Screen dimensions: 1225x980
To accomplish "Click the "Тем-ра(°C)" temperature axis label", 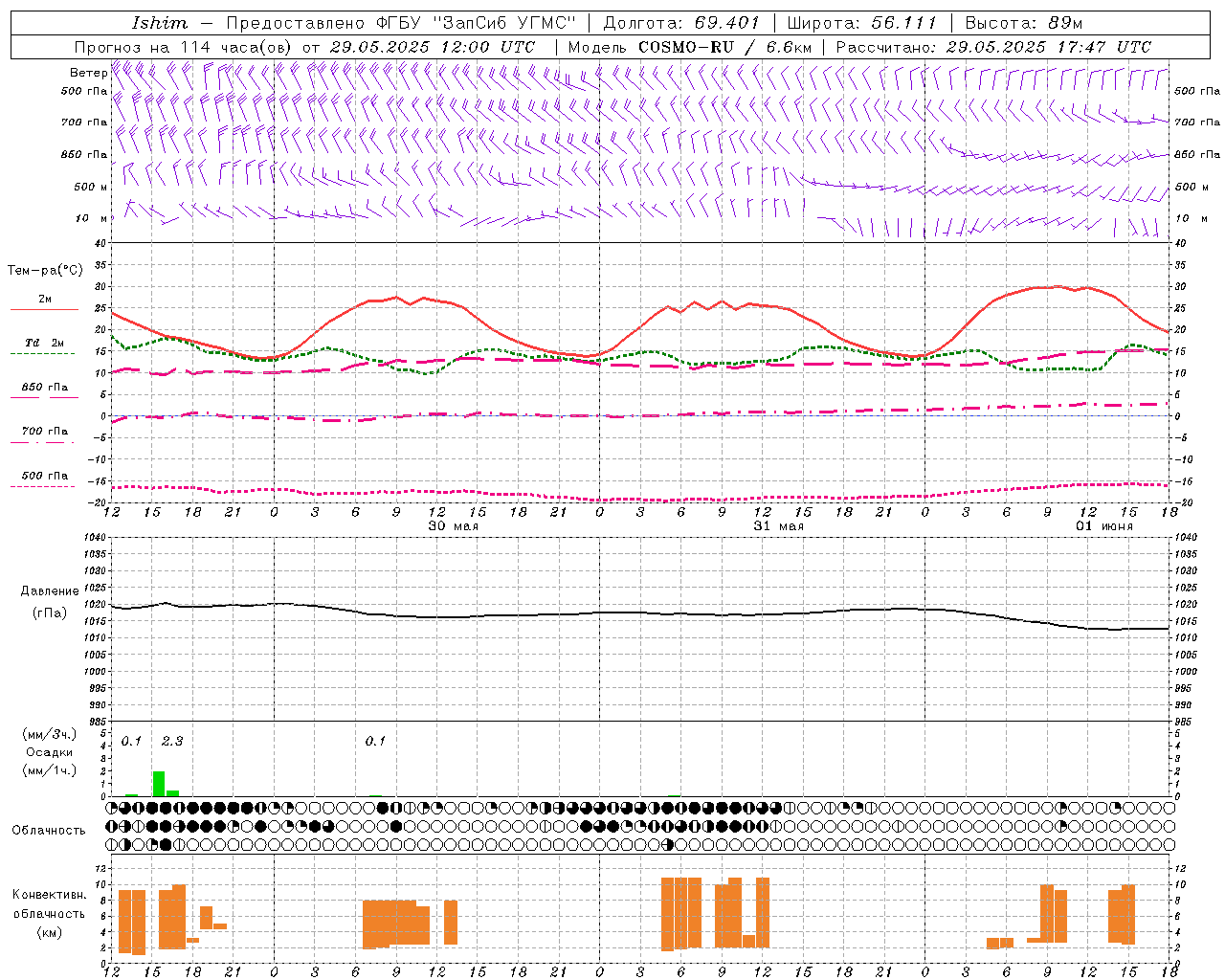I will coord(45,271).
